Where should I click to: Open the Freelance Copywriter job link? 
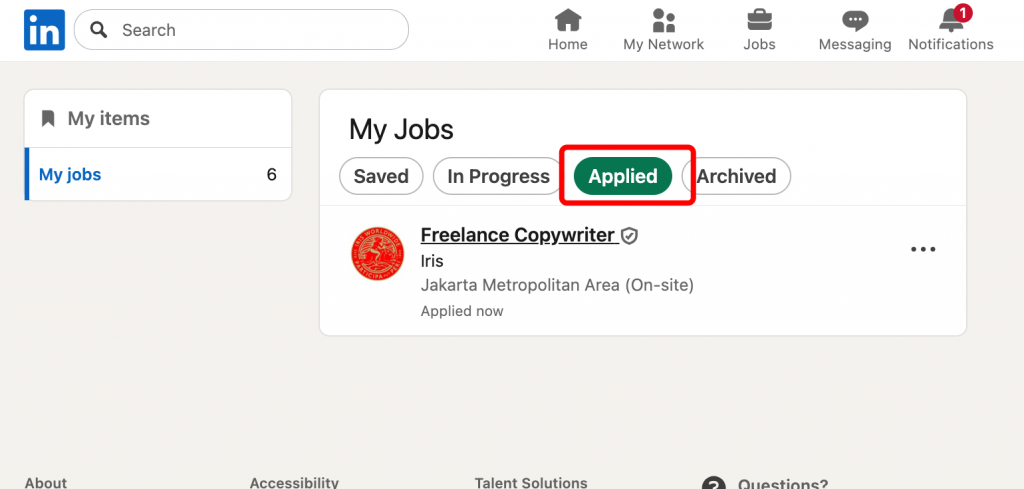(x=517, y=235)
